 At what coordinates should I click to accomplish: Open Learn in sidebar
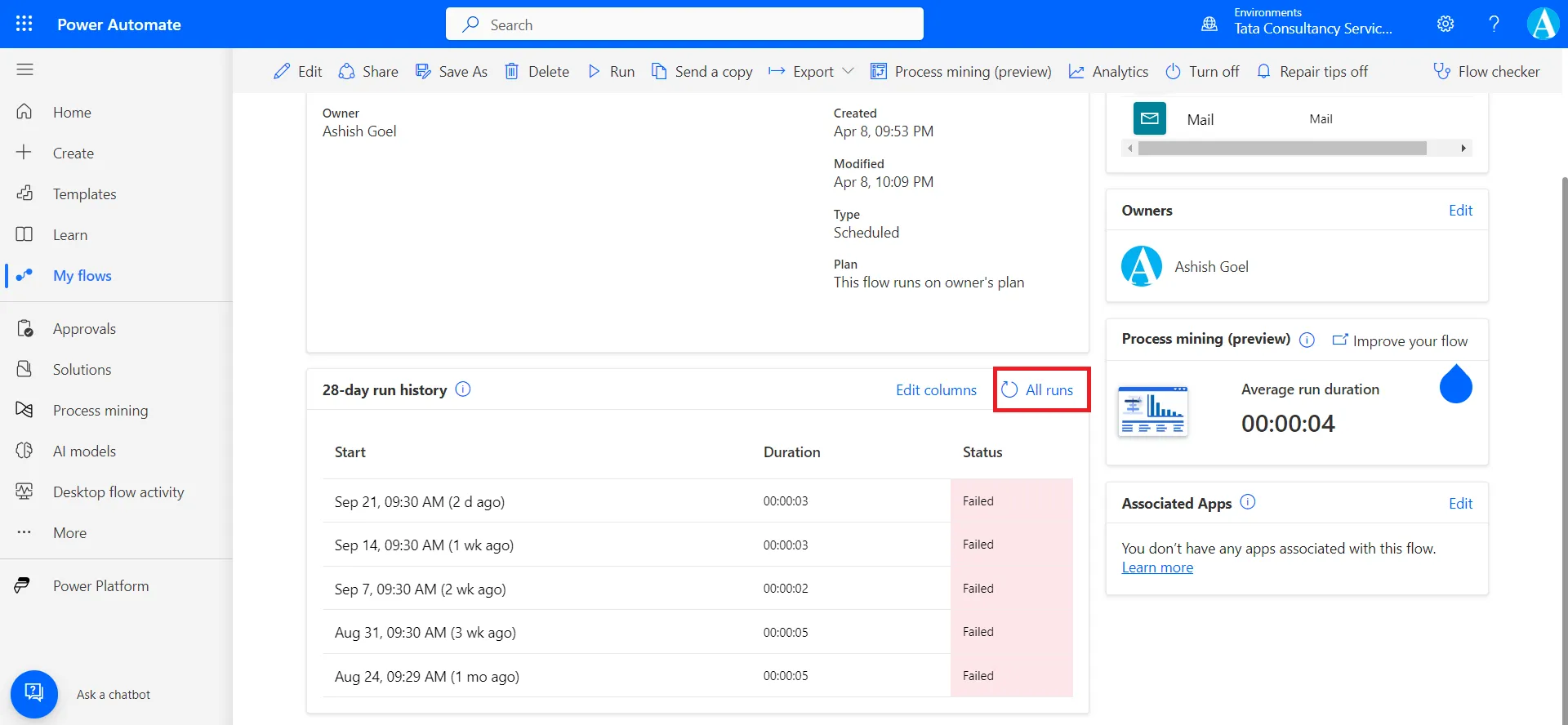click(116, 234)
